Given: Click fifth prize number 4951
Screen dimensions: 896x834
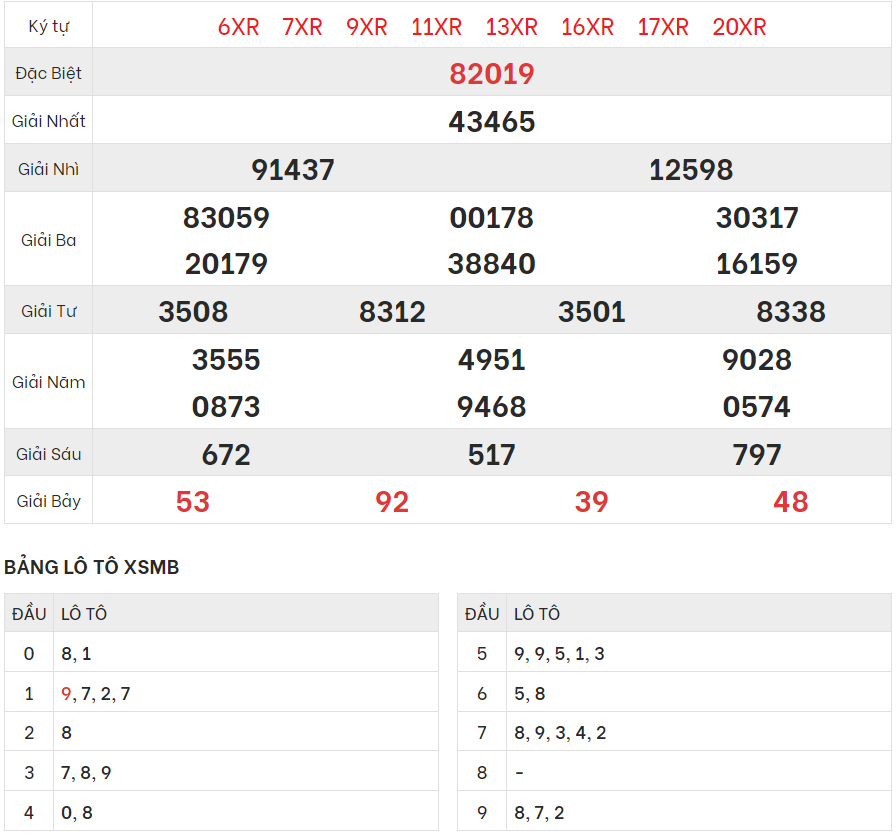Looking at the screenshot, I should point(492,360).
